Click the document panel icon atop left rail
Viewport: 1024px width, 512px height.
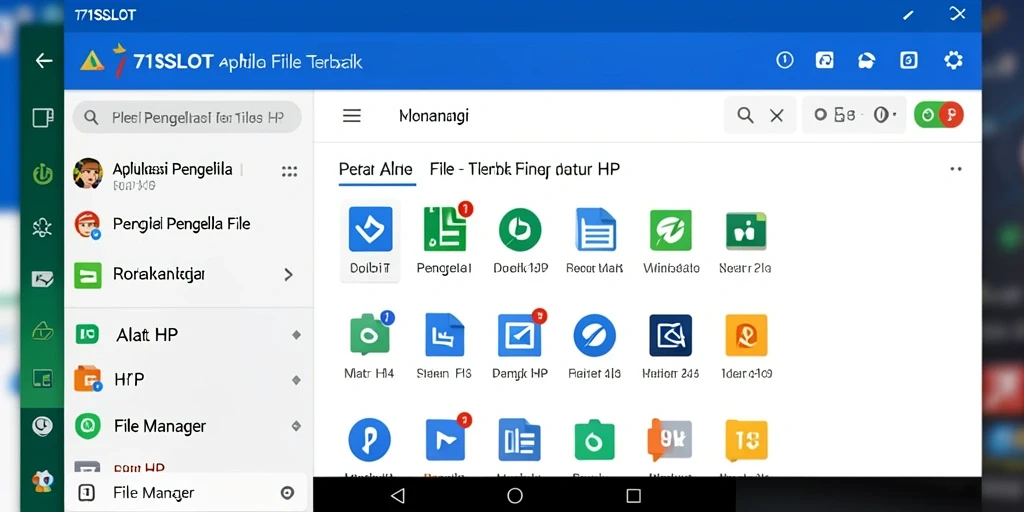pyautogui.click(x=42, y=118)
